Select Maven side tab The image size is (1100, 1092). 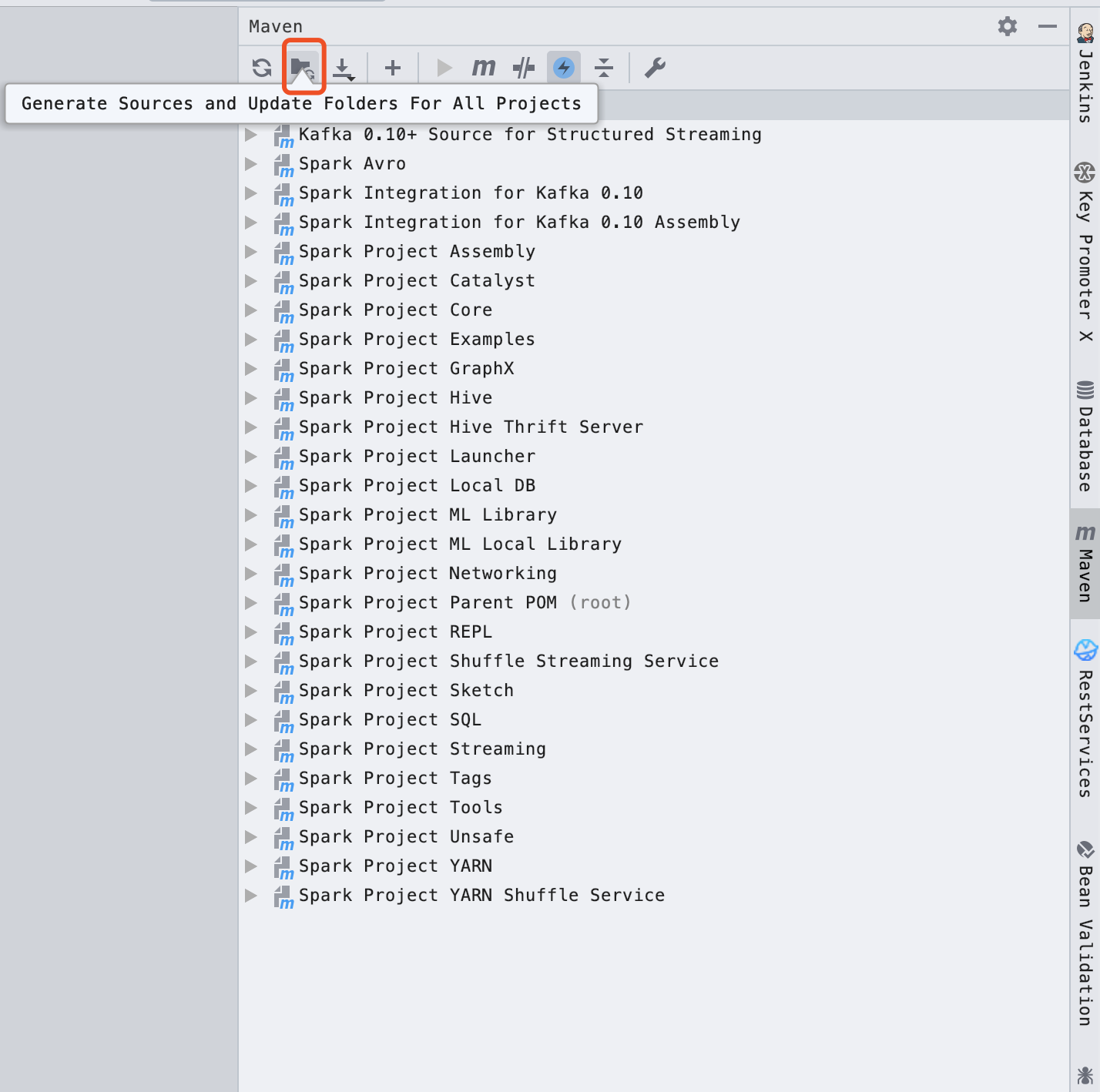[1085, 563]
